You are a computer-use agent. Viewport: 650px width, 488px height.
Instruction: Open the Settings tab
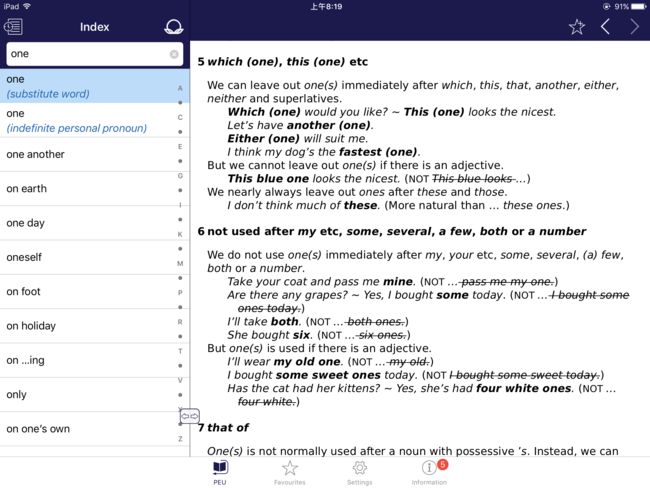(x=359, y=472)
